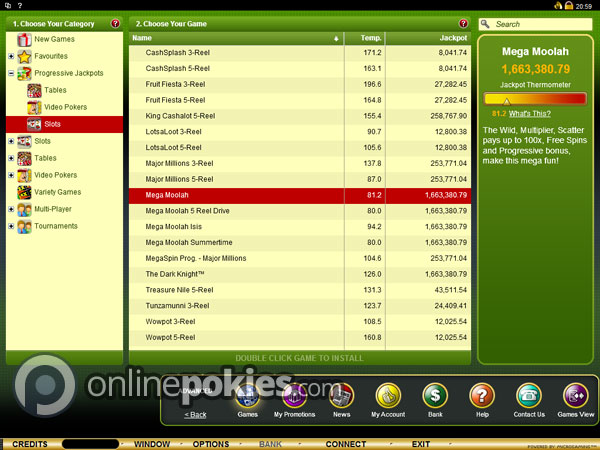Select the Fruit Fiesta 5-Reel game row

click(300, 100)
